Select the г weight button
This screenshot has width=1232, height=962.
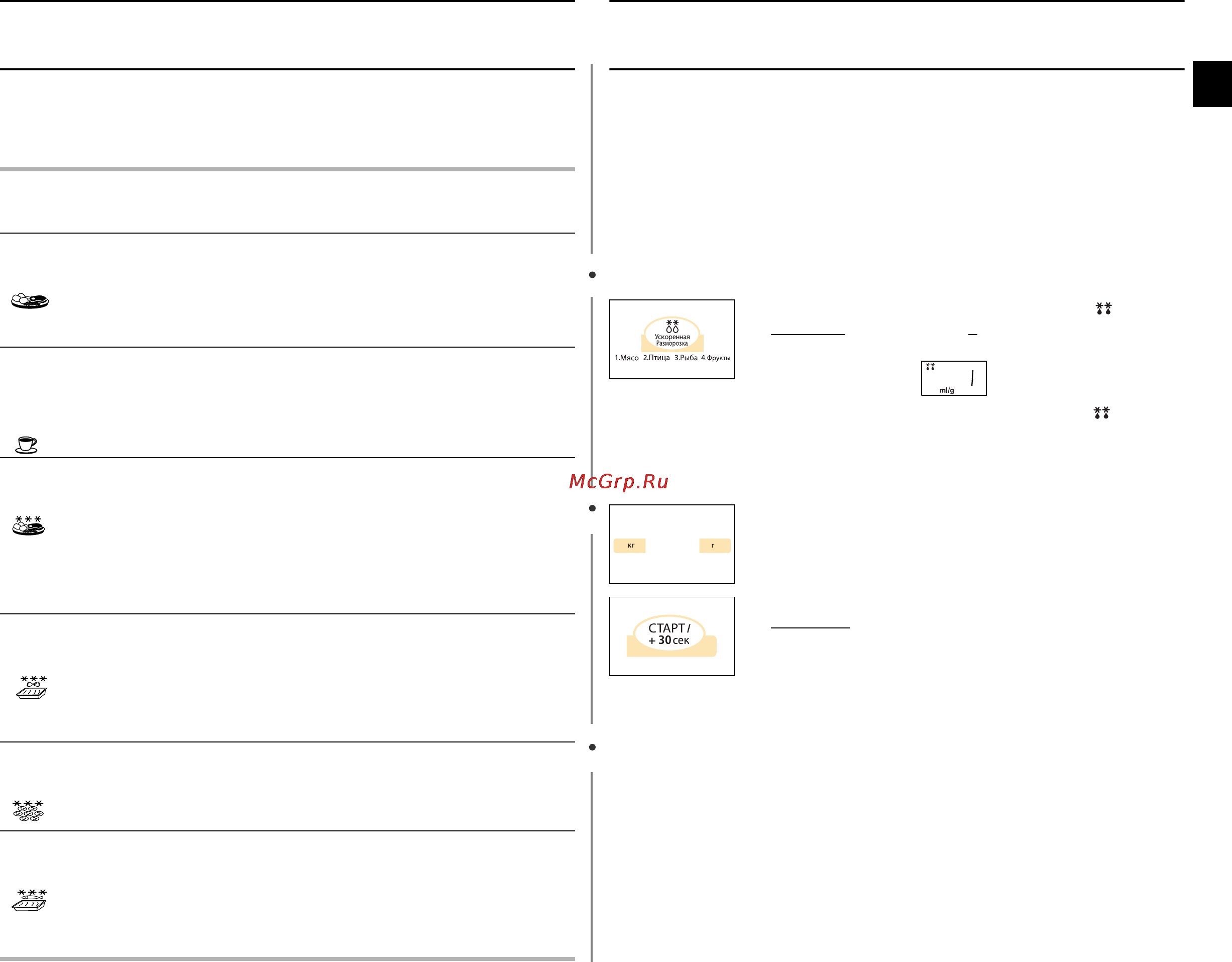coord(715,546)
